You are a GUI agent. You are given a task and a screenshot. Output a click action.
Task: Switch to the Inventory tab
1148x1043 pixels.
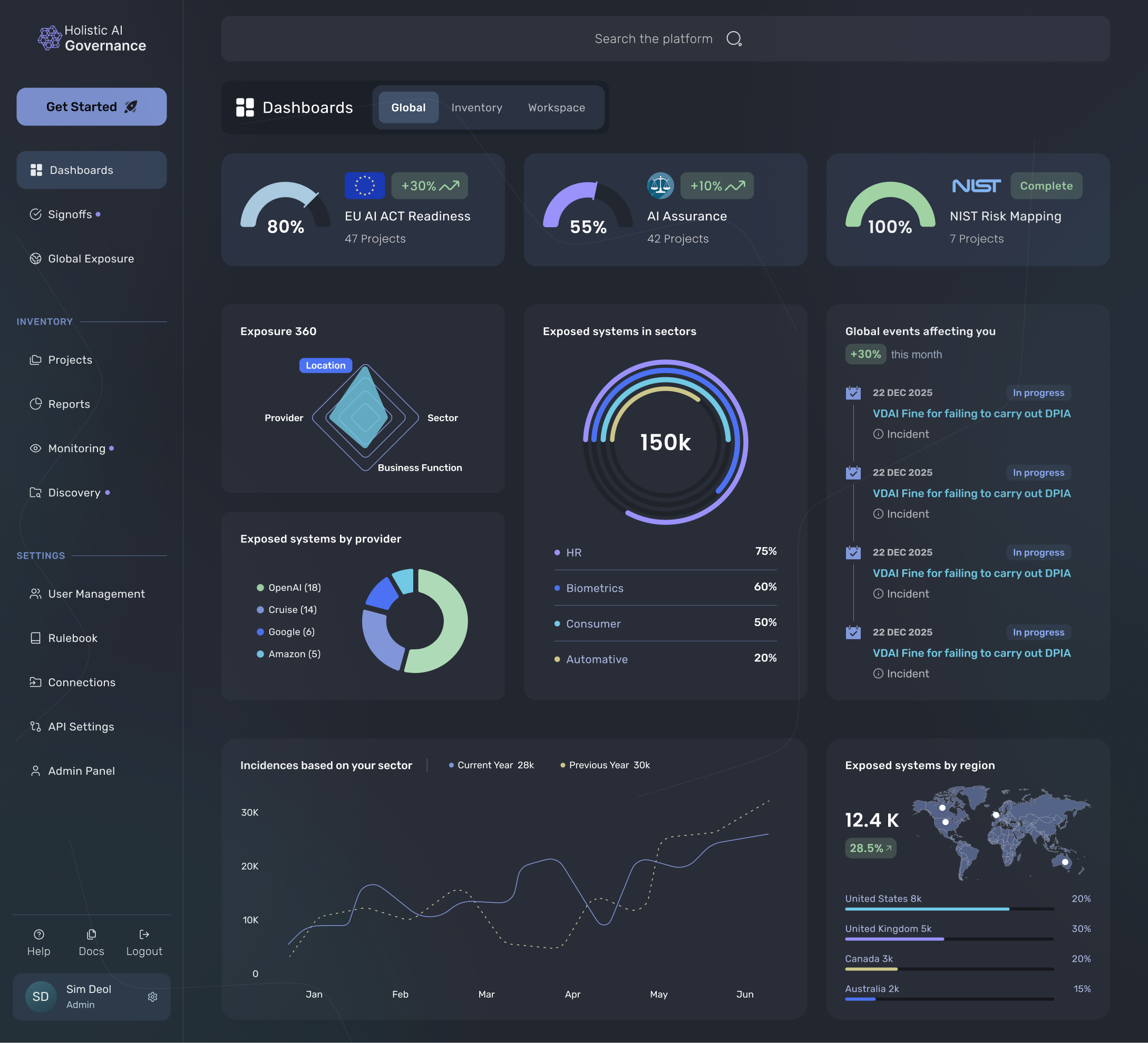click(476, 108)
